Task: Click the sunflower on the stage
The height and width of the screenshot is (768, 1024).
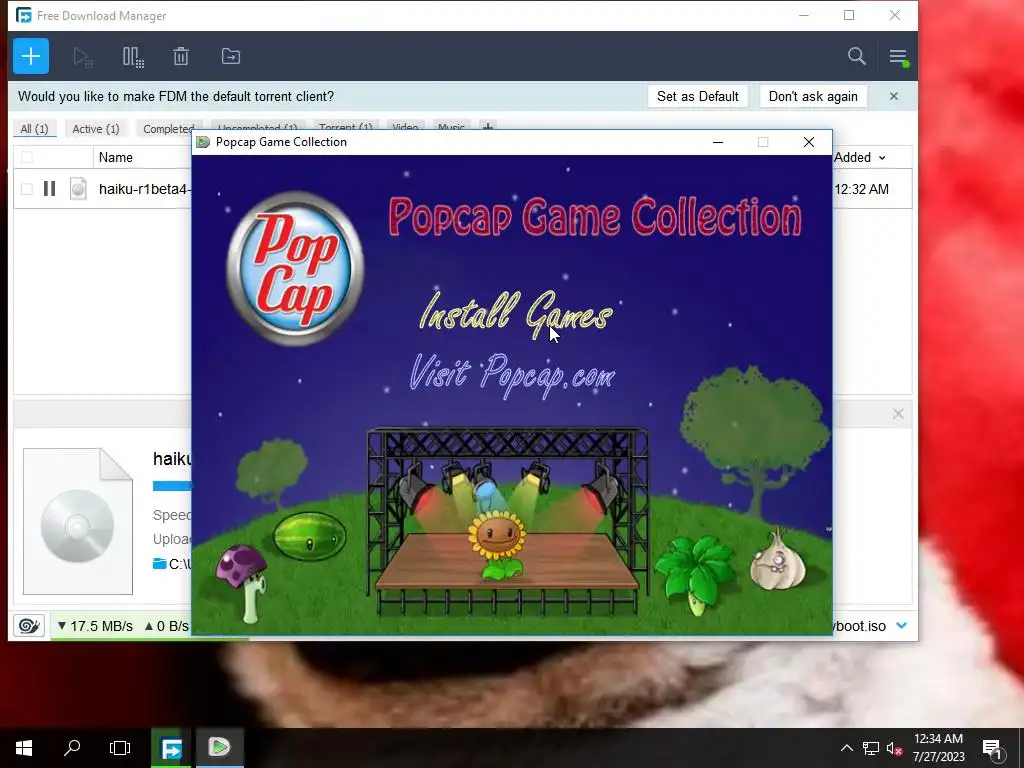Action: coord(497,546)
